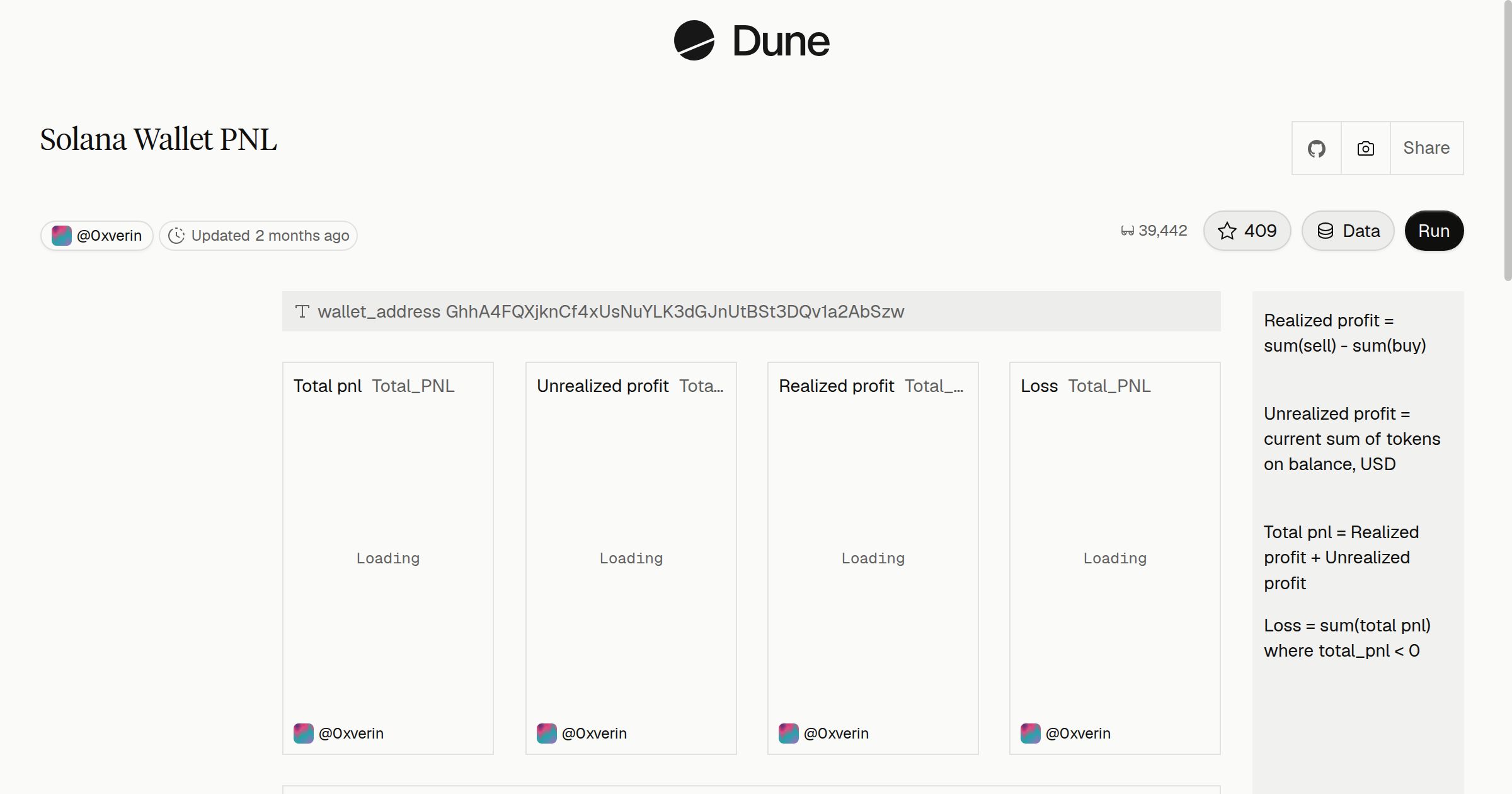
Task: Click the camera screenshot icon
Action: [x=1365, y=148]
